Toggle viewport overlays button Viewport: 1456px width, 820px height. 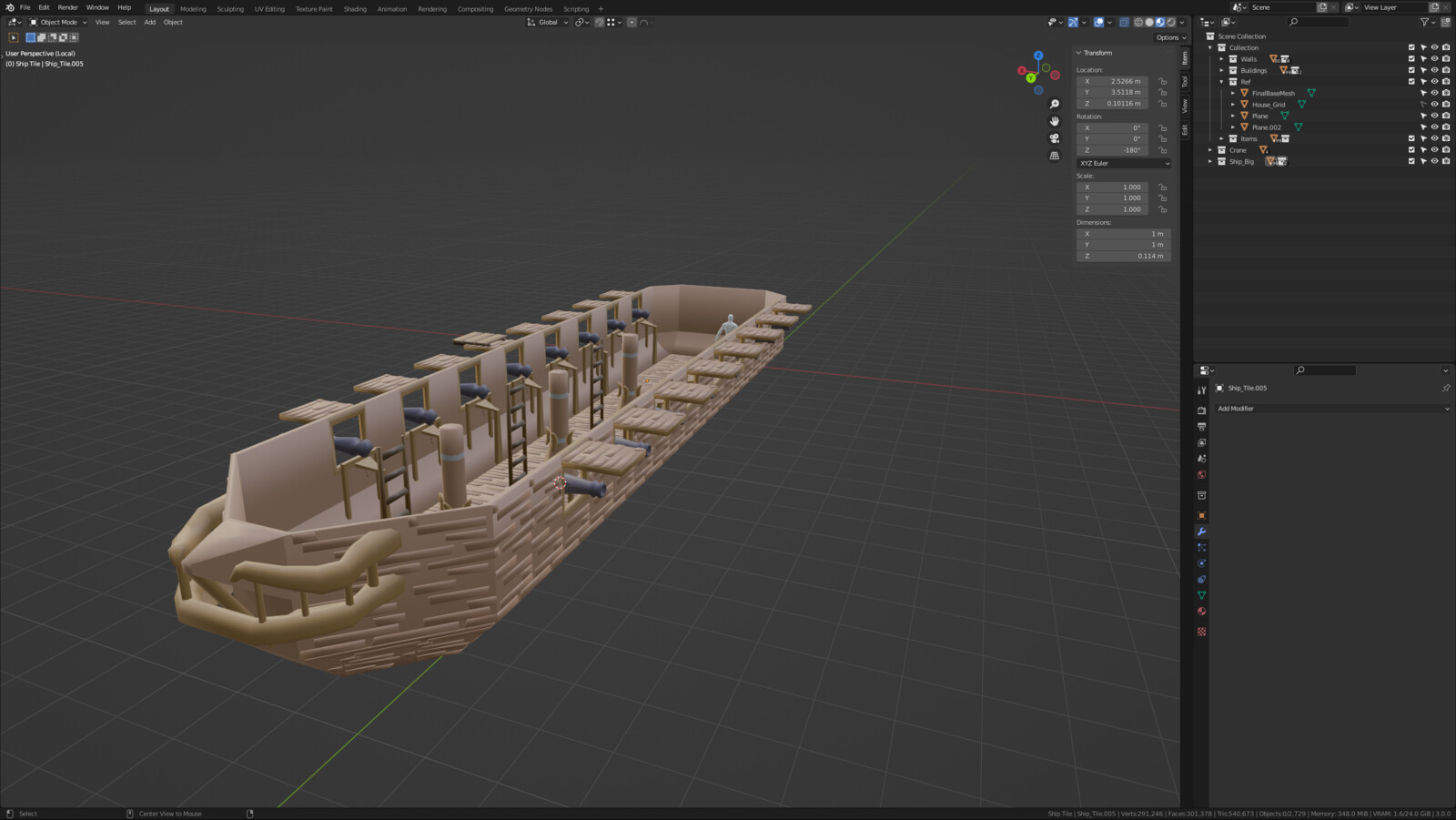click(x=1098, y=22)
